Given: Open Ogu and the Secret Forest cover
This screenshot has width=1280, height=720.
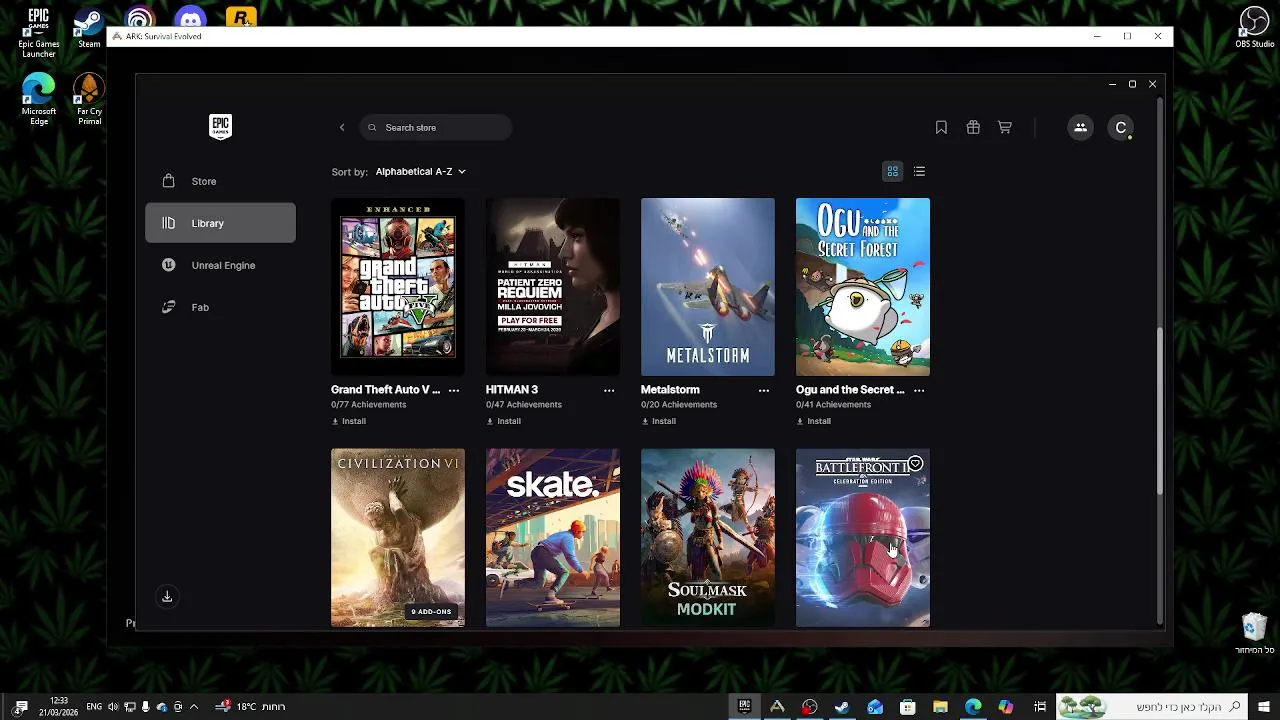Looking at the screenshot, I should pos(863,287).
